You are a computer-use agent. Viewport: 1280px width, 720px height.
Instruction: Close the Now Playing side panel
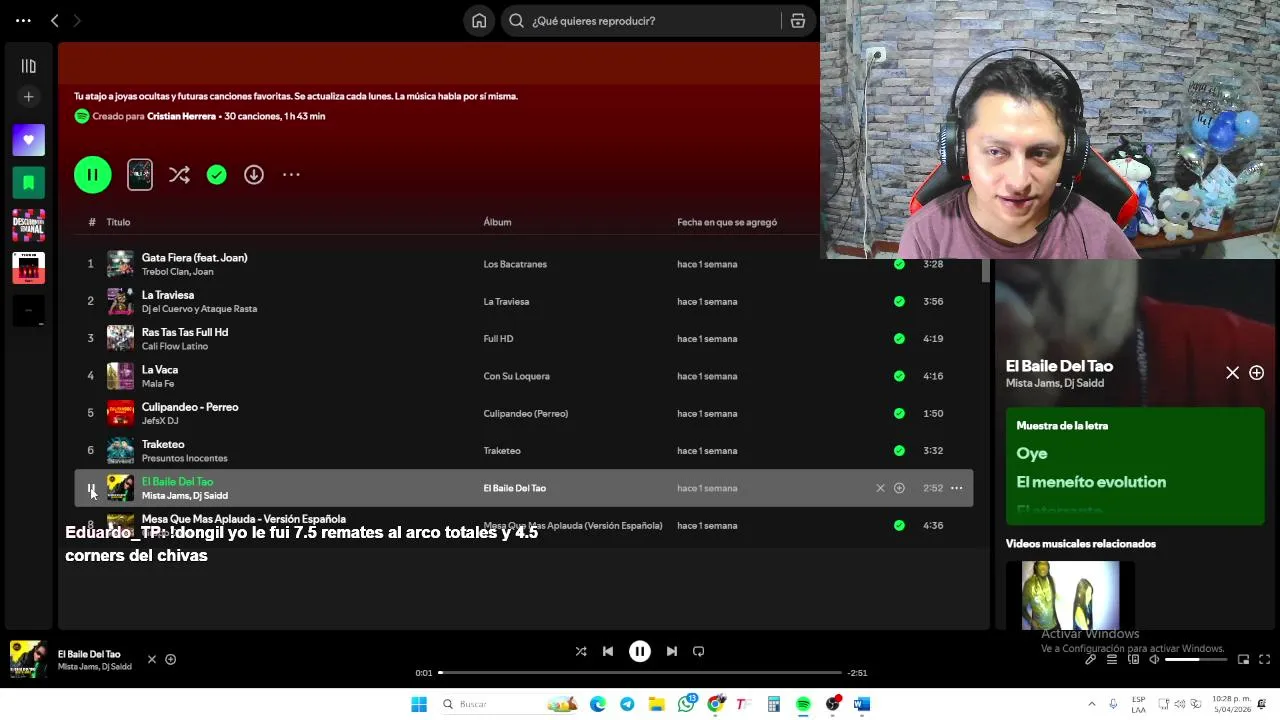pos(1232,373)
